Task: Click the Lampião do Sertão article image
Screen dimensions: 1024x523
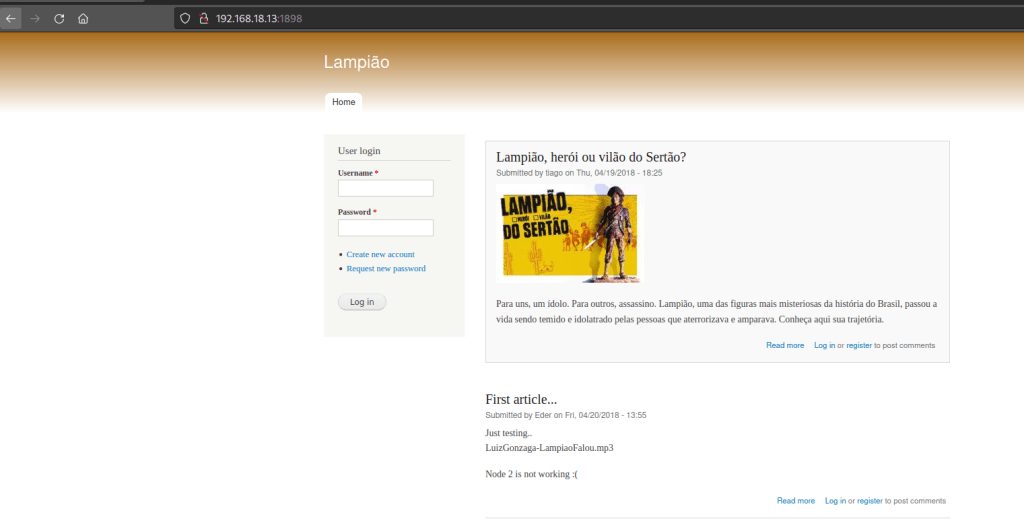Action: click(567, 233)
